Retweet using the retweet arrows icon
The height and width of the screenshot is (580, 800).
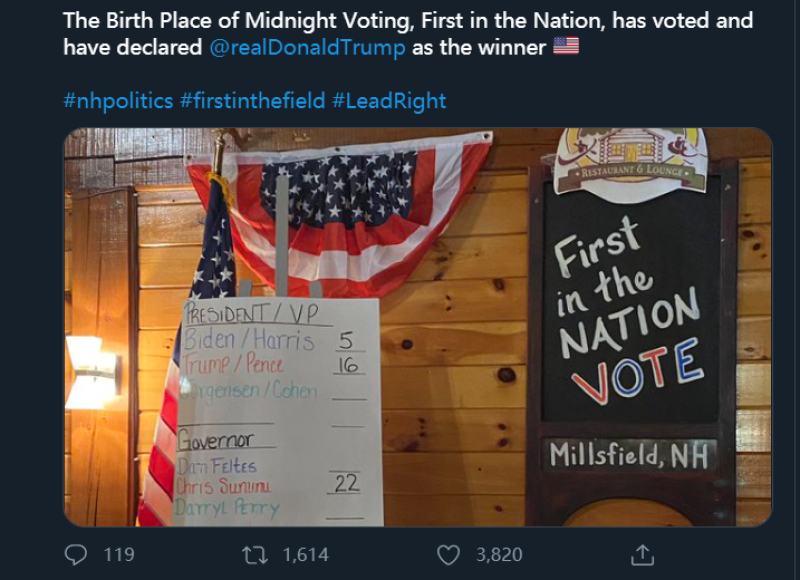(x=255, y=555)
